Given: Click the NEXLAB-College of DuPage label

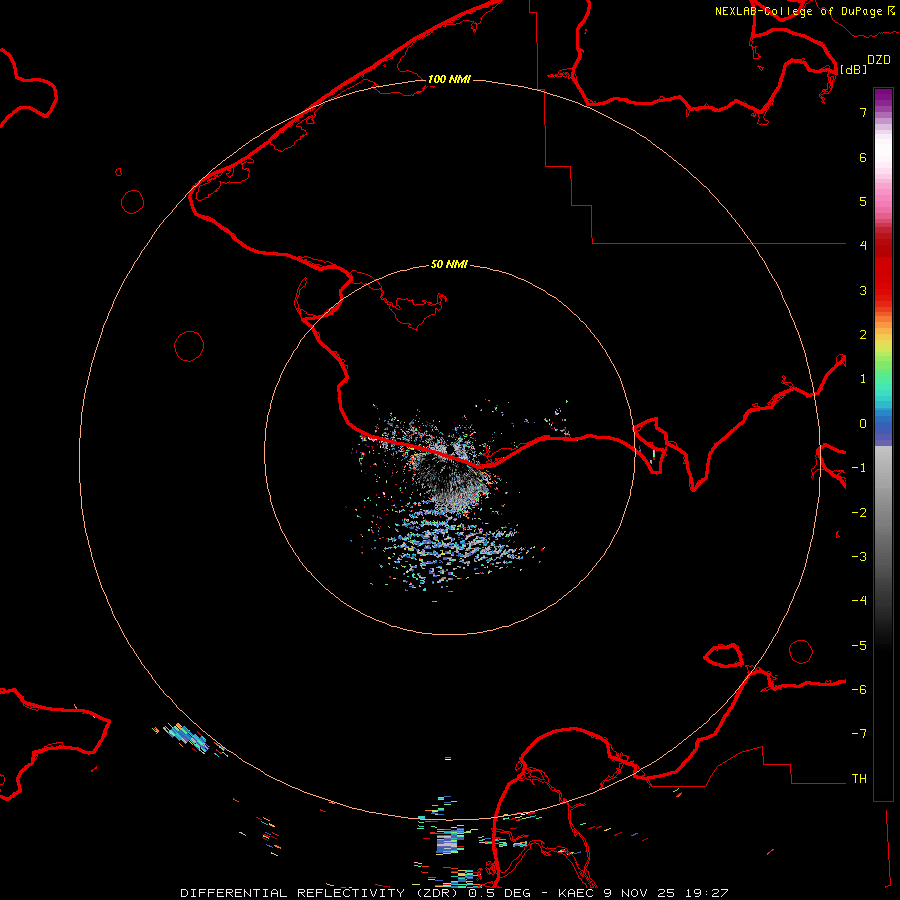Looking at the screenshot, I should click(798, 11).
